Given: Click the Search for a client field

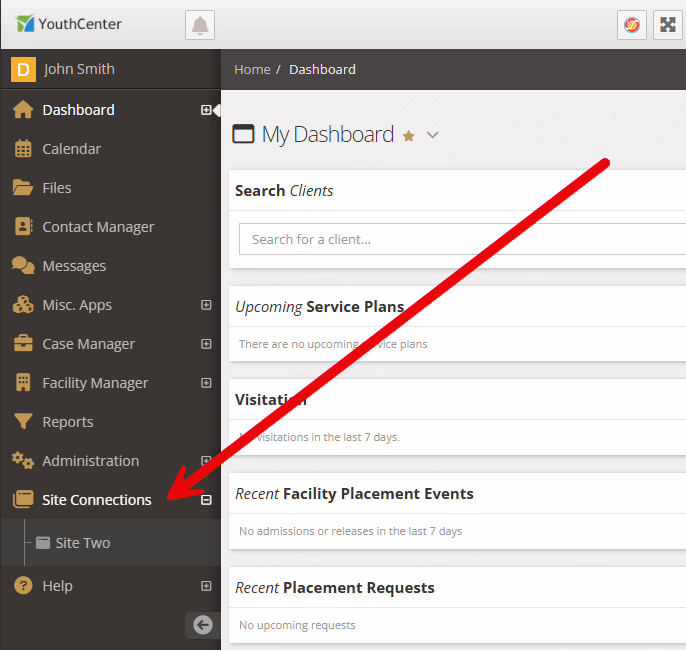Looking at the screenshot, I should tap(462, 239).
